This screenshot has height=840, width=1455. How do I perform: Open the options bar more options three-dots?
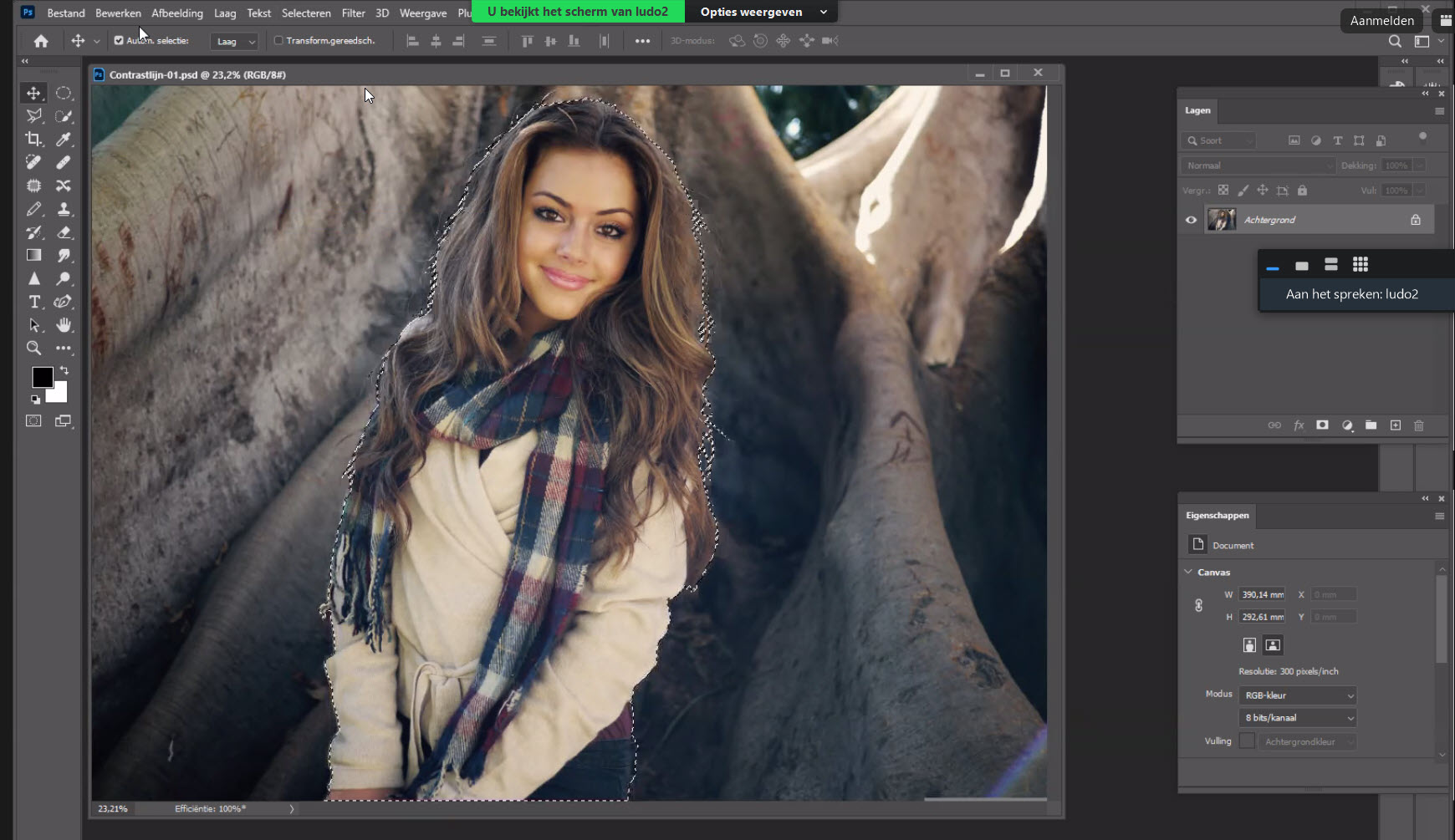pyautogui.click(x=642, y=41)
